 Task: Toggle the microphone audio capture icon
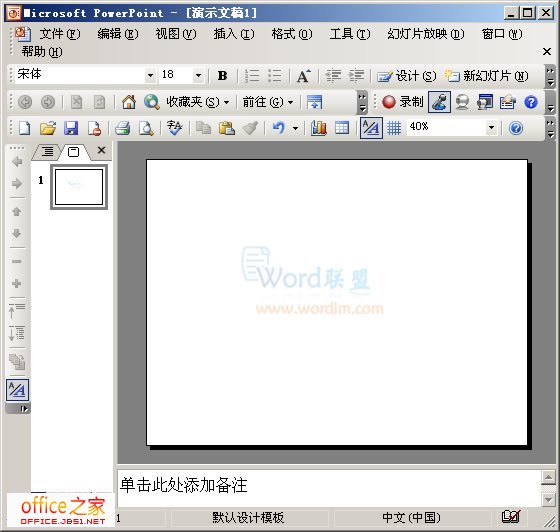click(439, 102)
